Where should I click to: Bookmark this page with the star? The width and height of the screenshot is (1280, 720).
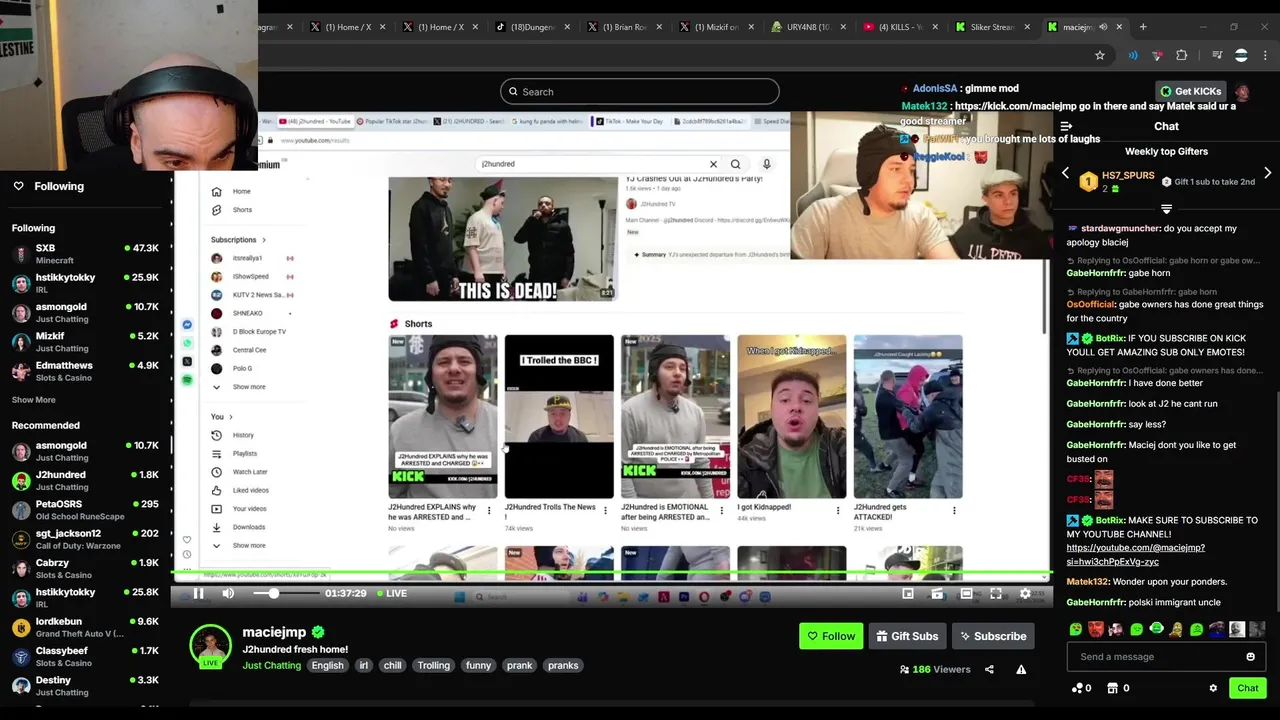[1100, 56]
